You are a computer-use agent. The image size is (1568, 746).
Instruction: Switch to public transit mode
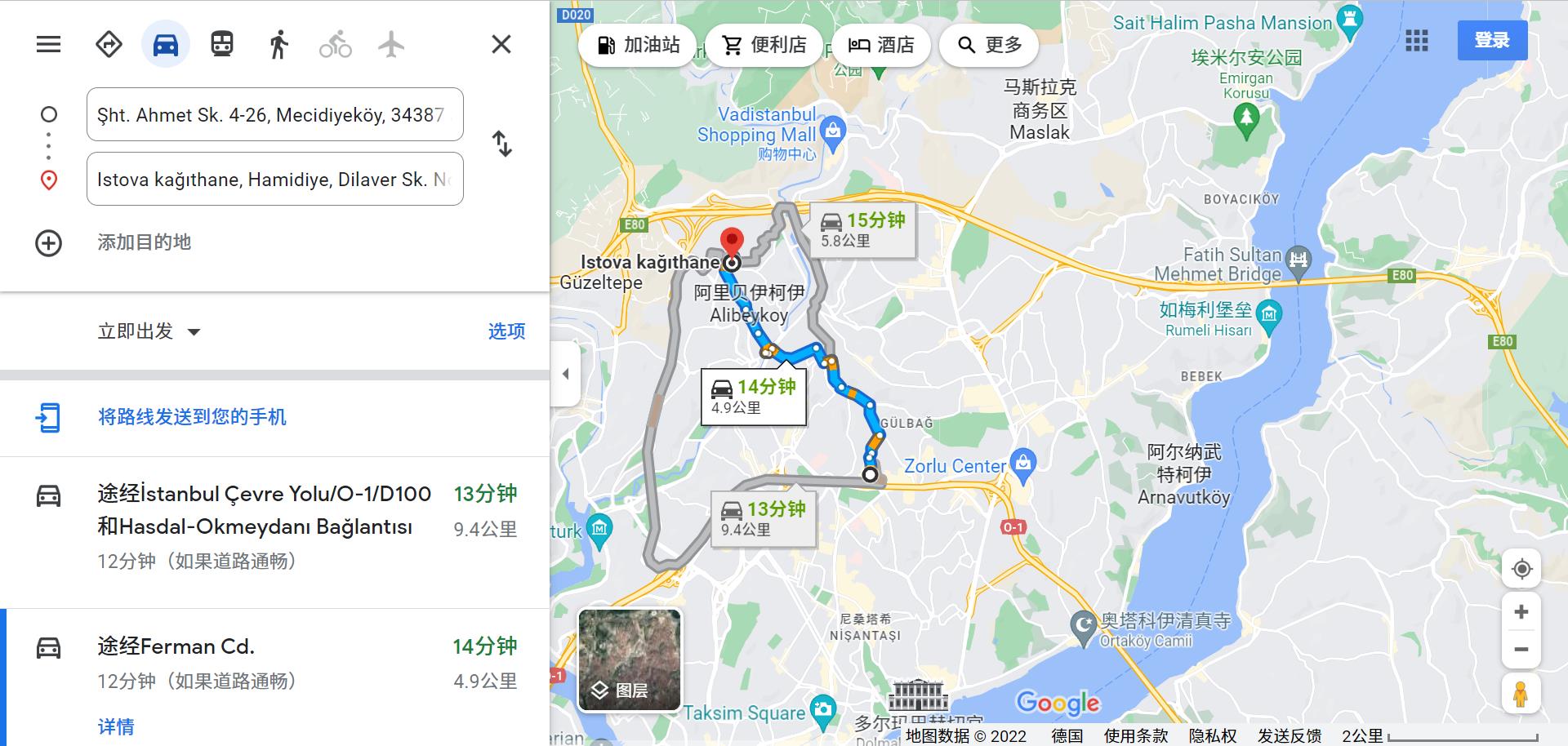tap(222, 44)
